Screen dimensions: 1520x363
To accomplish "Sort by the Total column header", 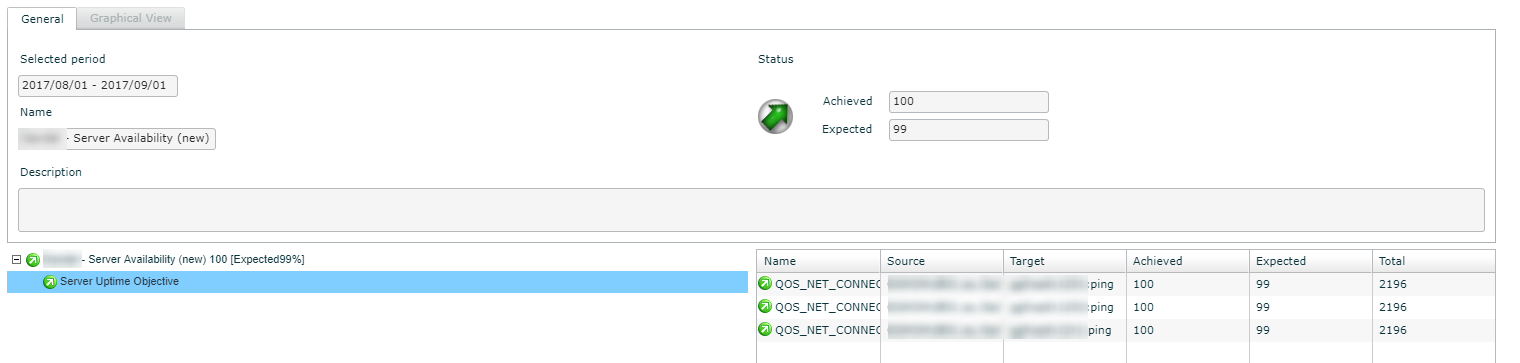I will pos(1433,261).
